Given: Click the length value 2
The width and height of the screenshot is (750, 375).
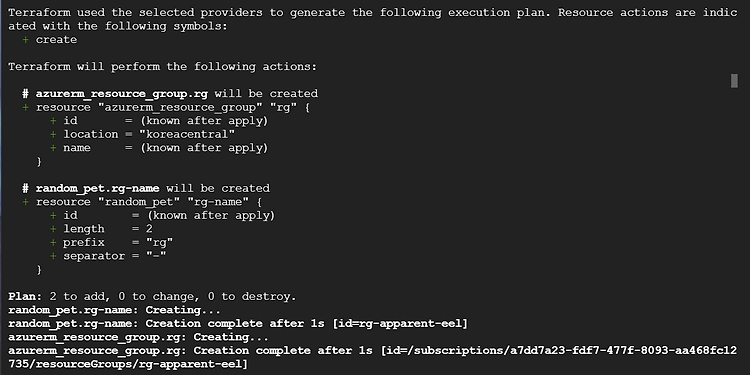Looking at the screenshot, I should [149, 229].
